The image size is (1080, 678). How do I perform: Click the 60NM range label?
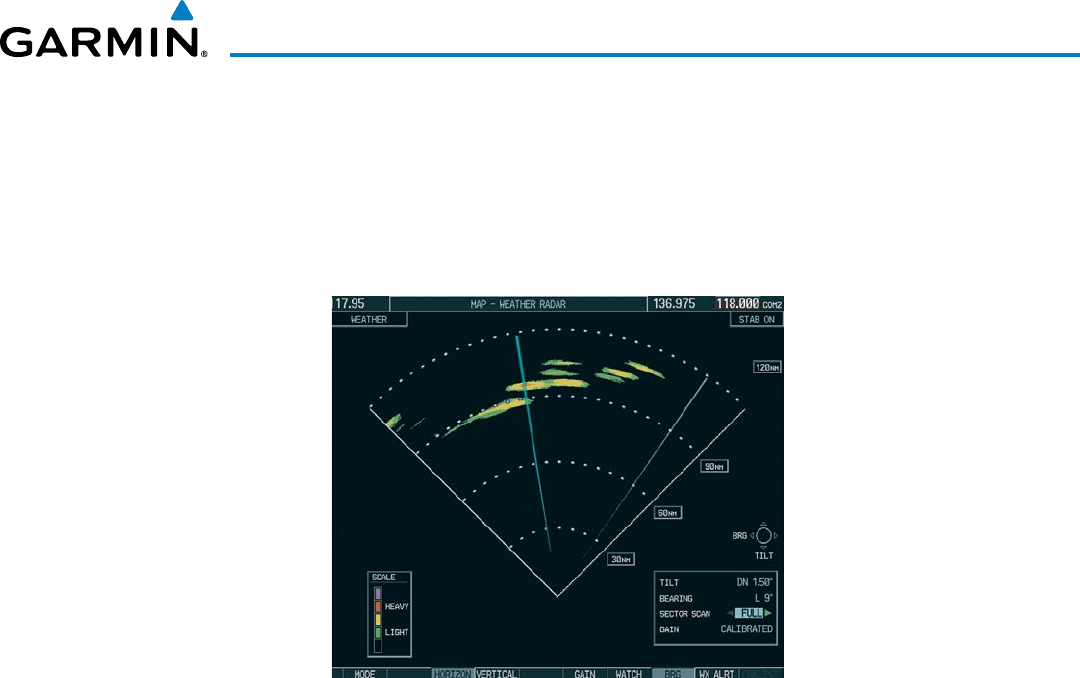667,513
